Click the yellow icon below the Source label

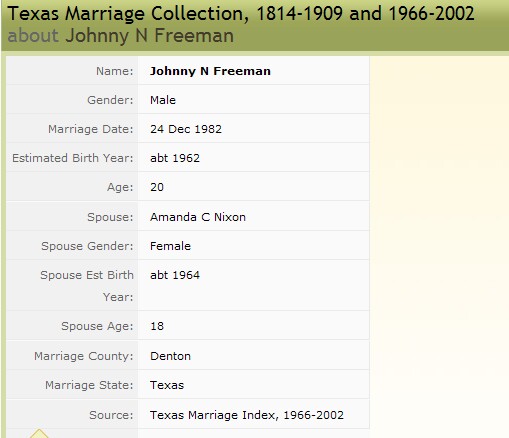39,434
